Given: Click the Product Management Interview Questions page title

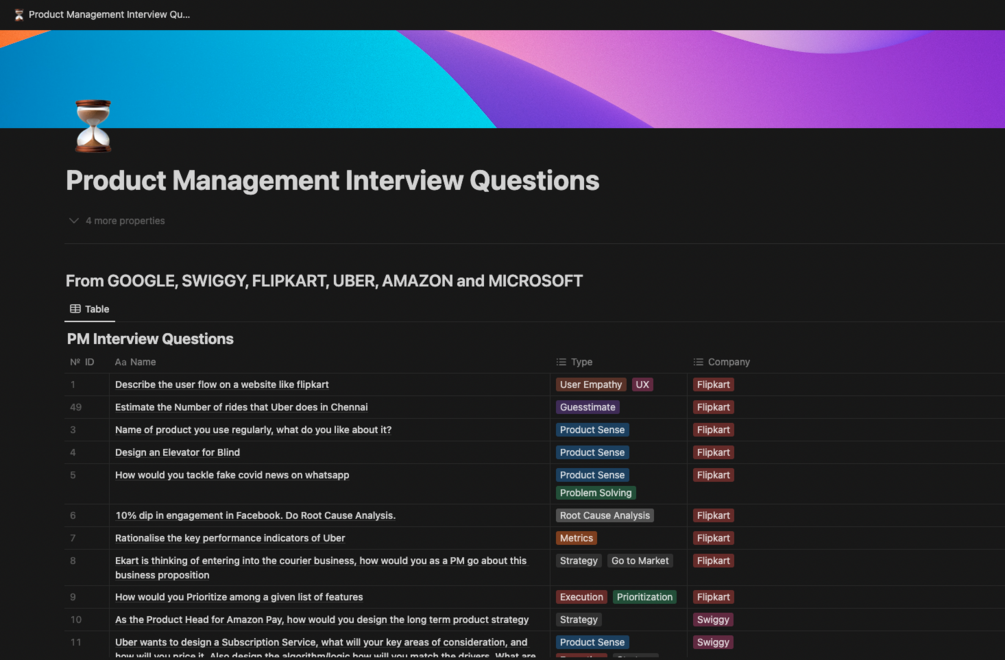Looking at the screenshot, I should coord(333,181).
